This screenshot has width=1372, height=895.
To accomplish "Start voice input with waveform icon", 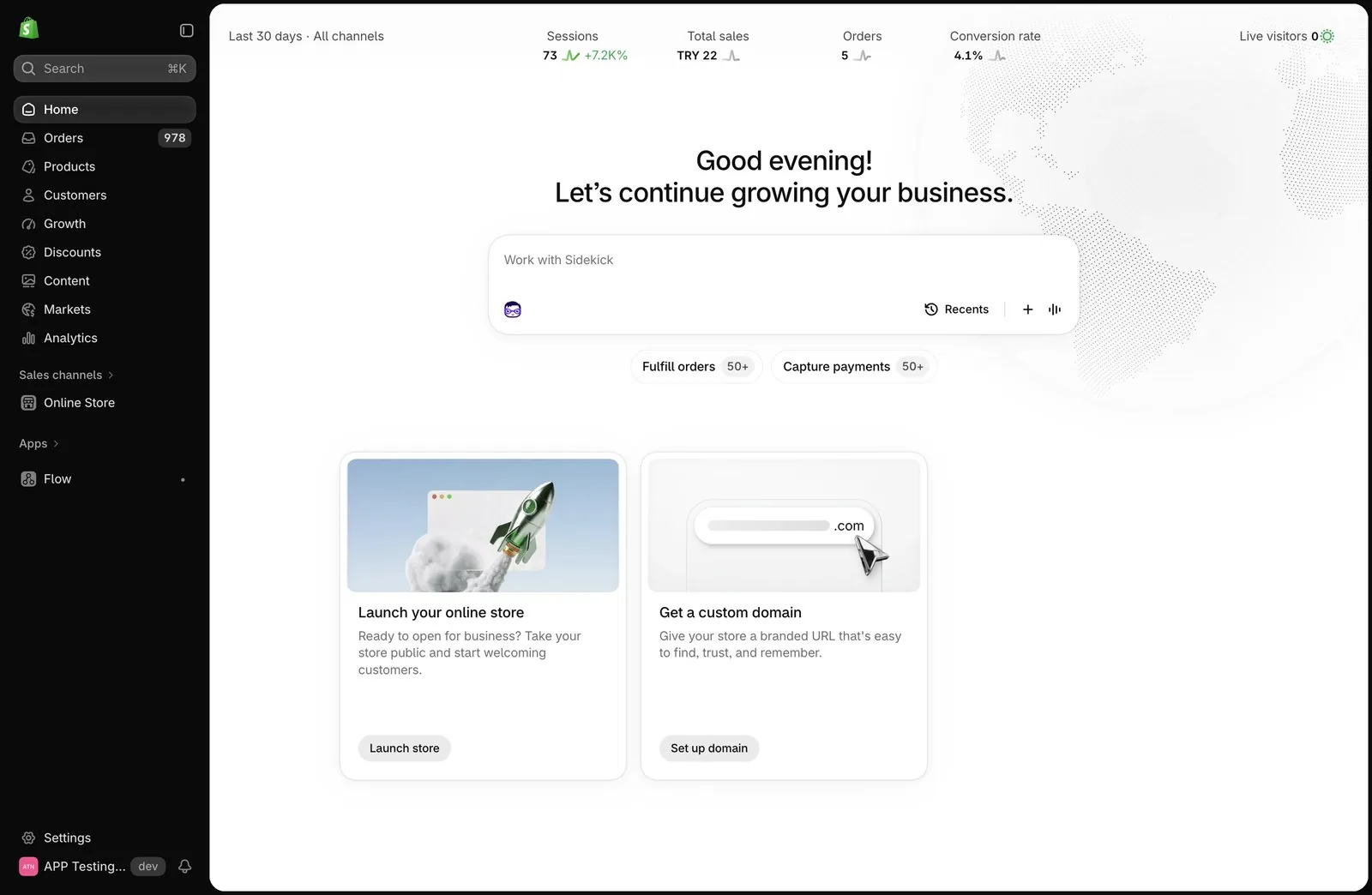I will tap(1055, 309).
